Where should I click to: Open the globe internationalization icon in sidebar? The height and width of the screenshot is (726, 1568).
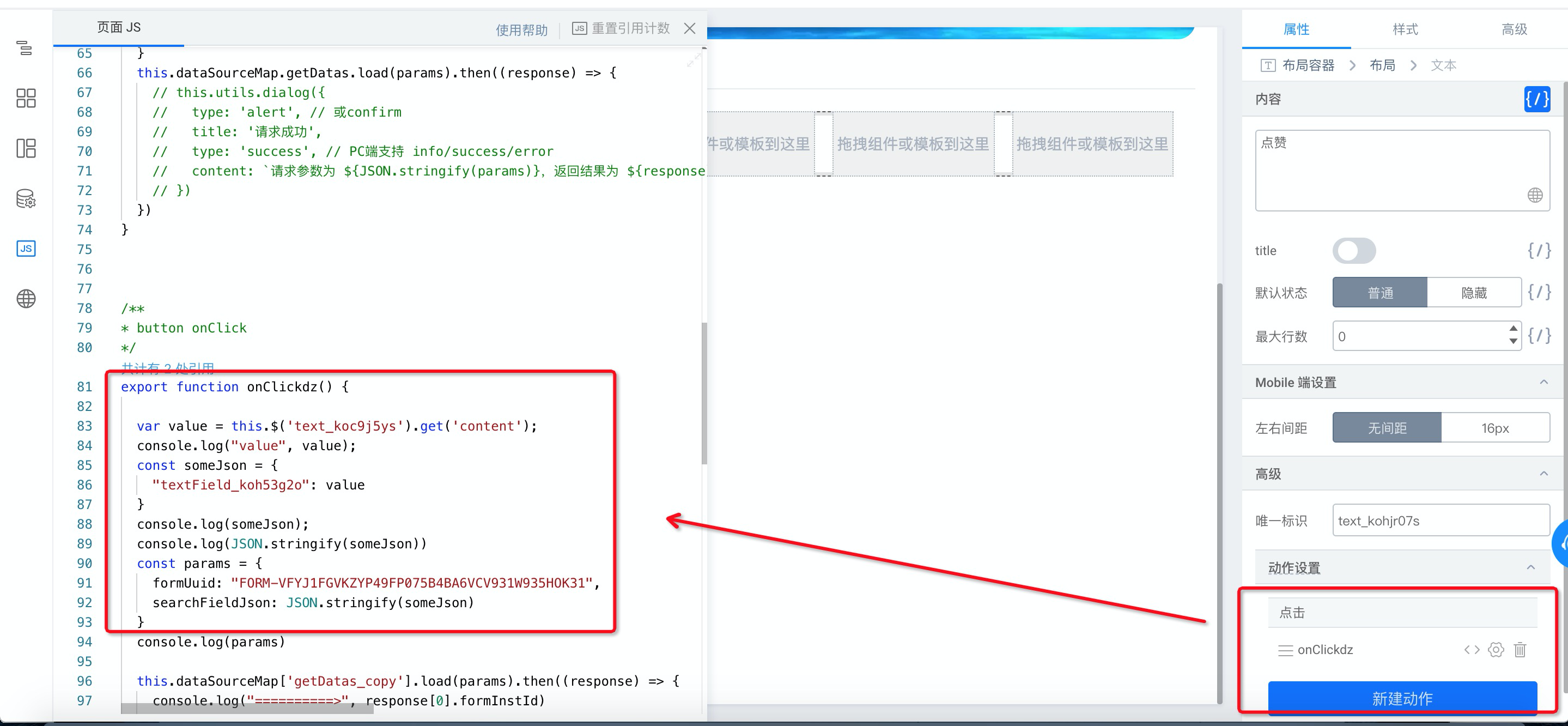tap(26, 299)
